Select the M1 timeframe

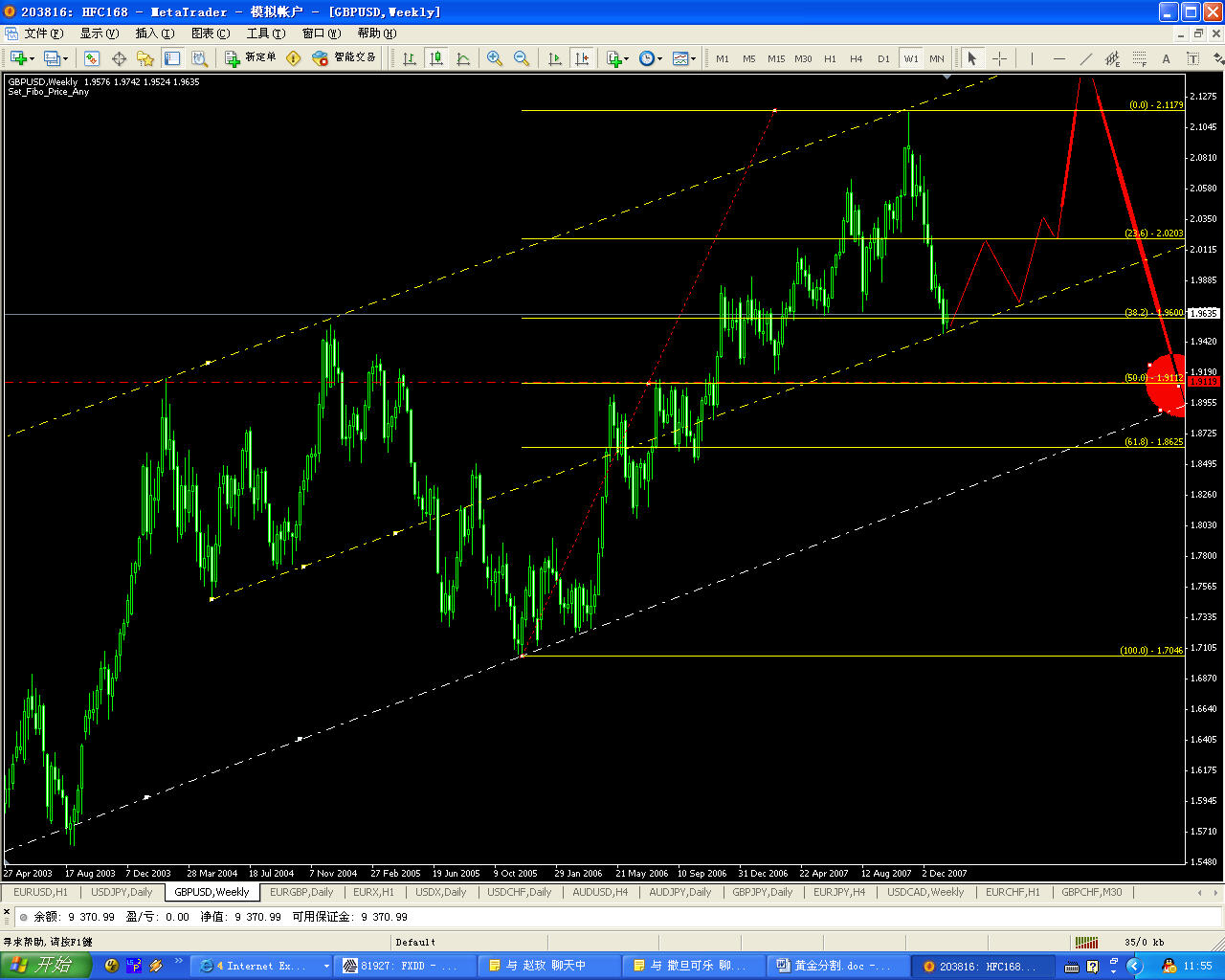click(723, 58)
